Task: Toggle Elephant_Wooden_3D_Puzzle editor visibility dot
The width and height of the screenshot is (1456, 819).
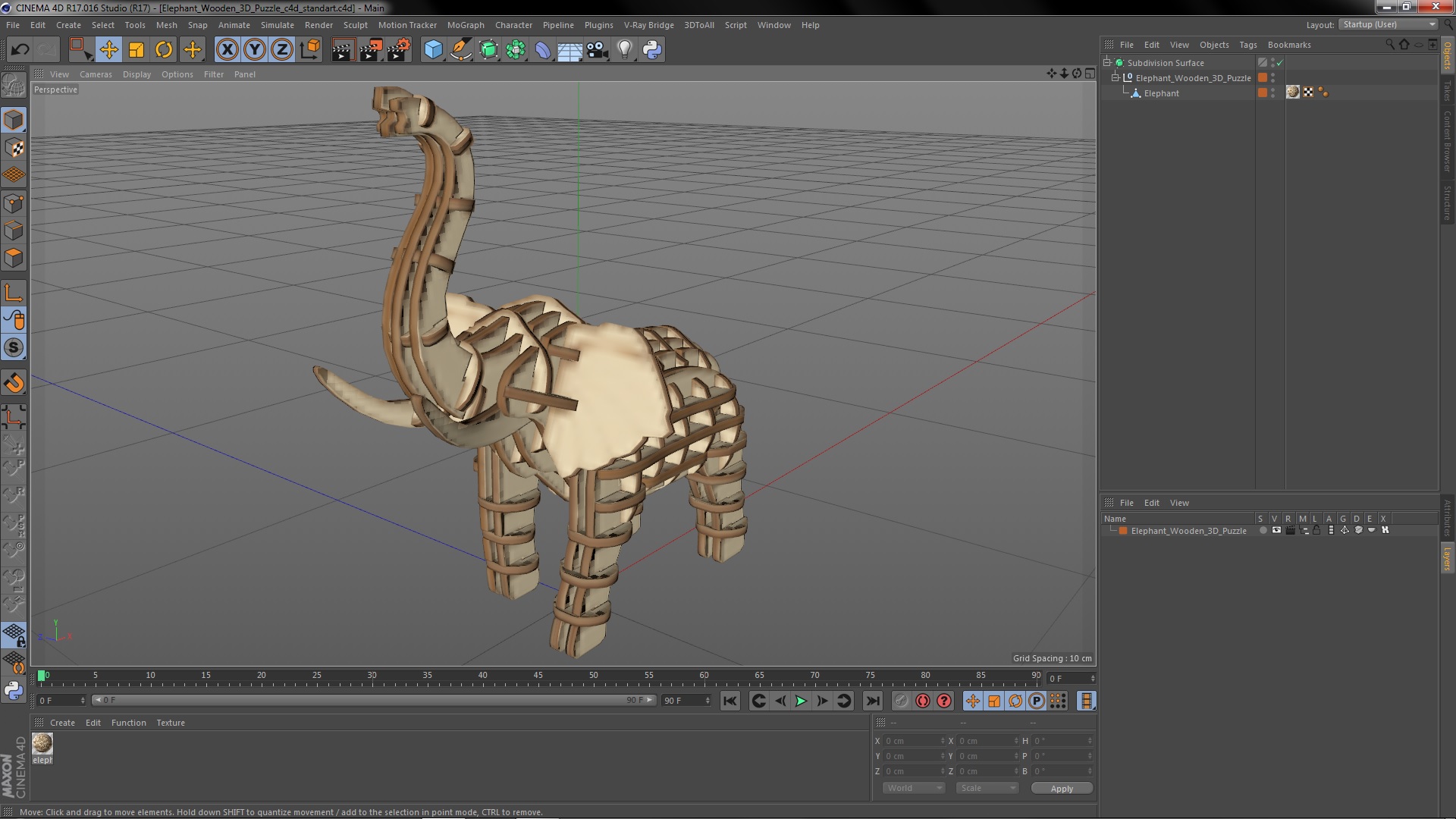Action: pos(1273,75)
